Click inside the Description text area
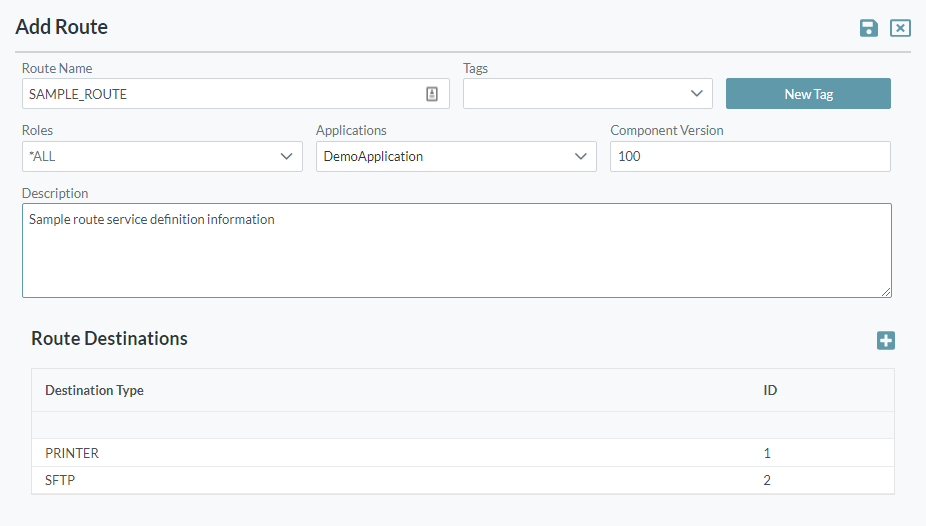The height and width of the screenshot is (526, 926). 456,250
